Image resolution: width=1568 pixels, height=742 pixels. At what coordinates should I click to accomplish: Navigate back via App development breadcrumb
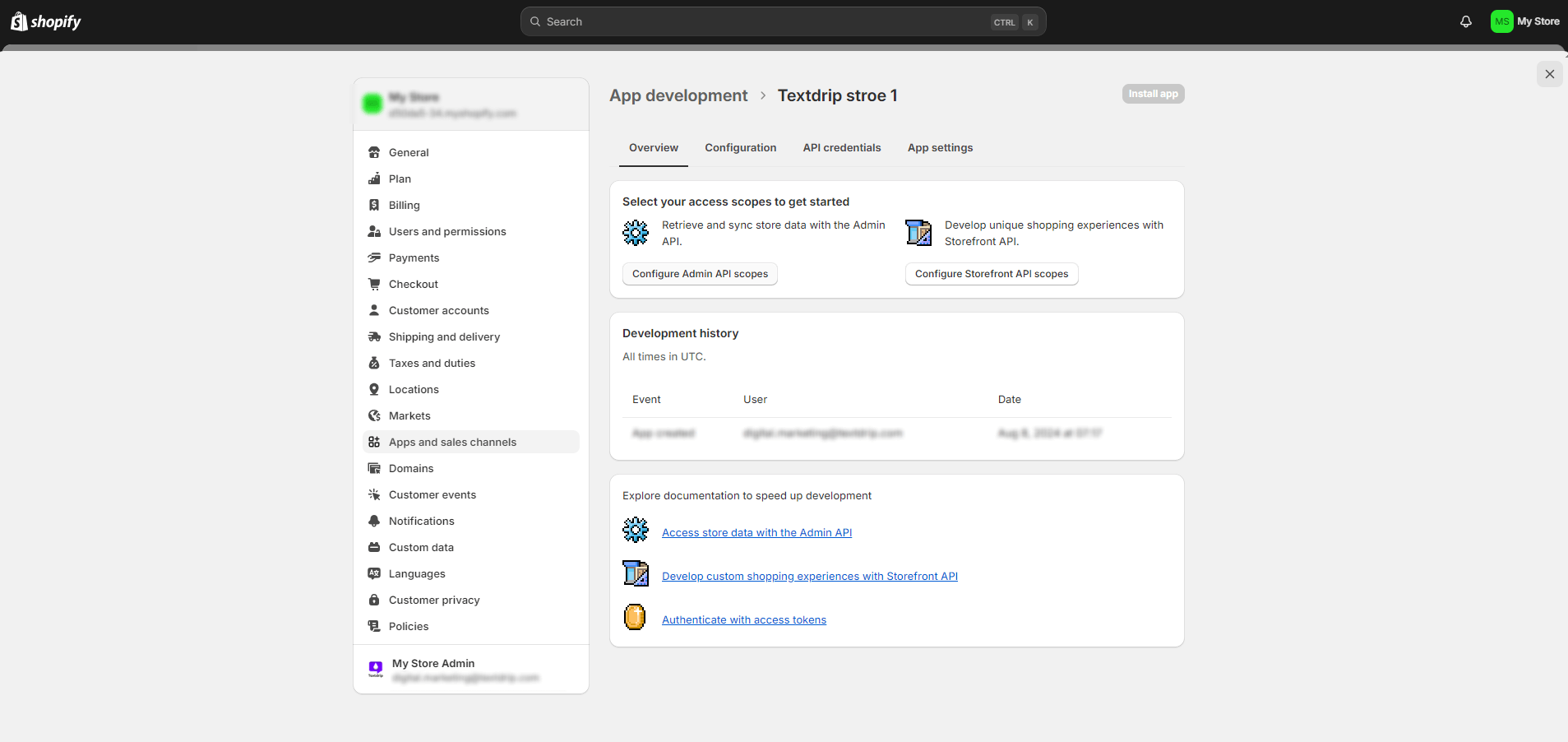click(678, 95)
